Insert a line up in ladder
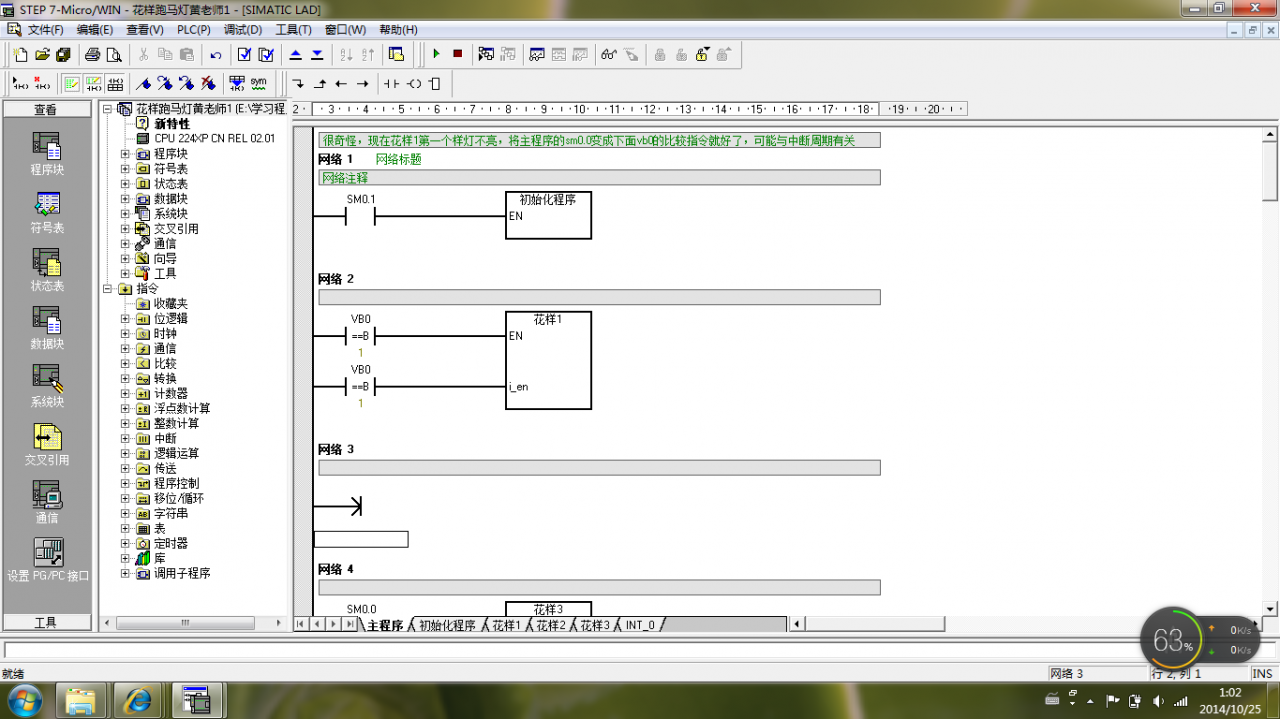Viewport: 1280px width, 719px height. [320, 83]
